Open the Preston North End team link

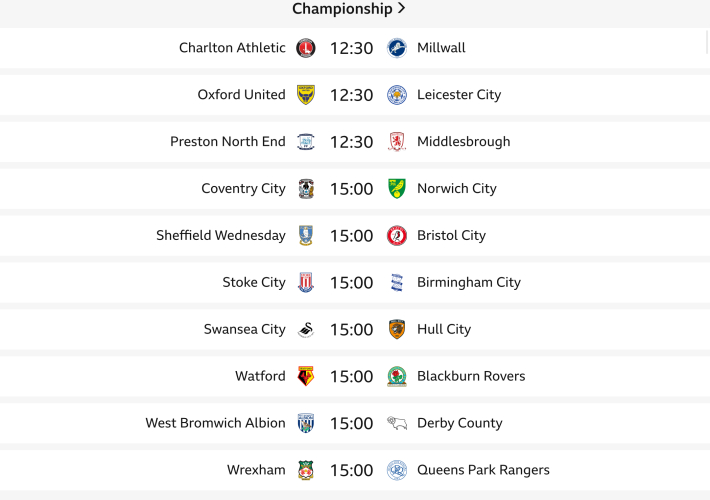click(x=227, y=142)
